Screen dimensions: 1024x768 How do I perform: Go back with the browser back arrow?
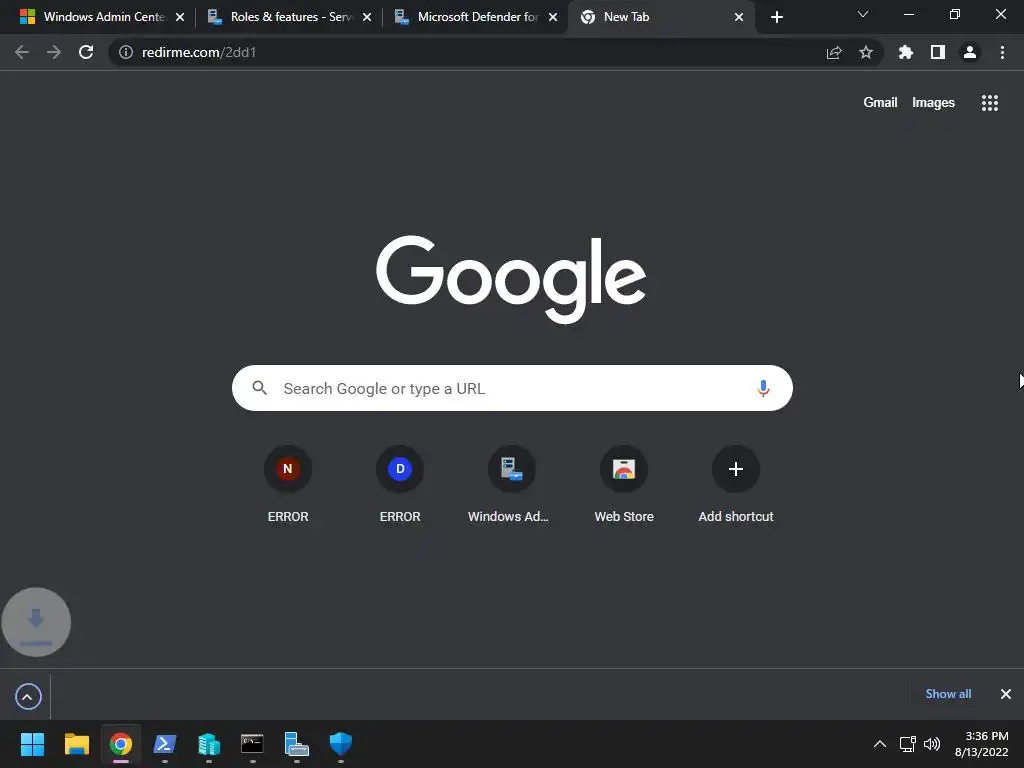point(22,52)
